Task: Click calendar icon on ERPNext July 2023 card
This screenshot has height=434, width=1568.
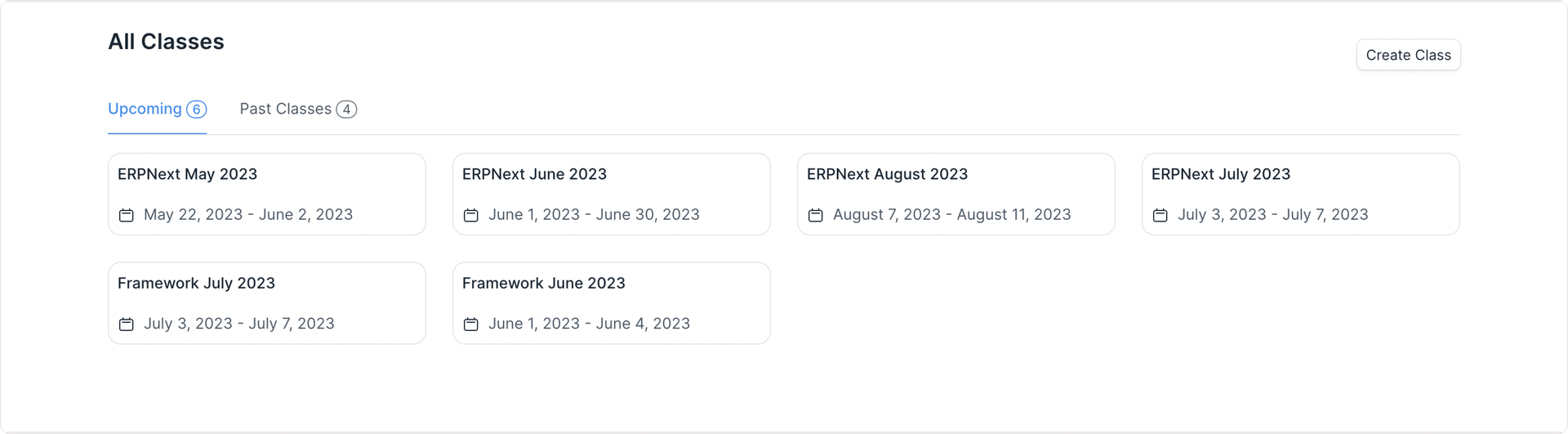Action: (1160, 215)
